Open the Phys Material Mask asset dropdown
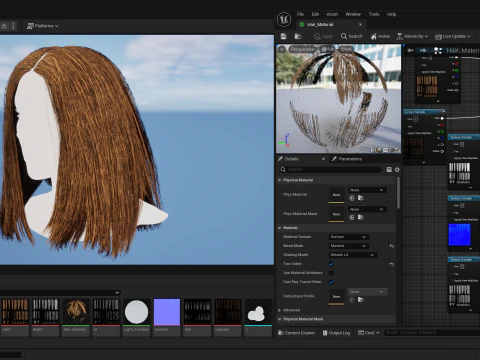Screen dimensions: 480x360 coord(367,209)
